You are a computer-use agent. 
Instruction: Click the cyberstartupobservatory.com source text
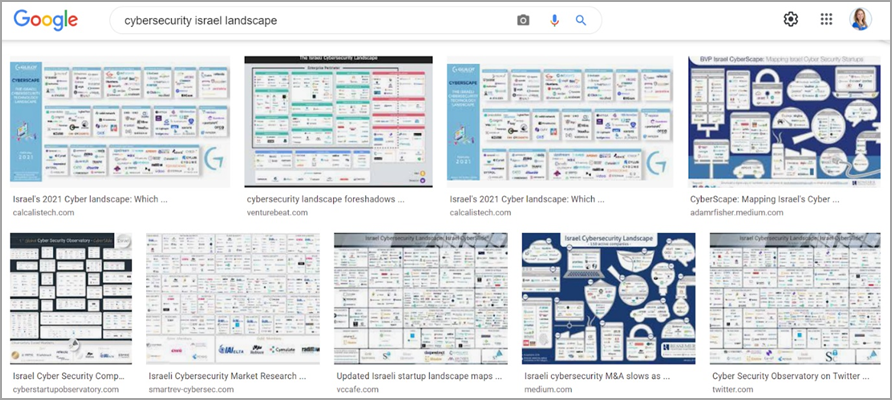tap(65, 390)
